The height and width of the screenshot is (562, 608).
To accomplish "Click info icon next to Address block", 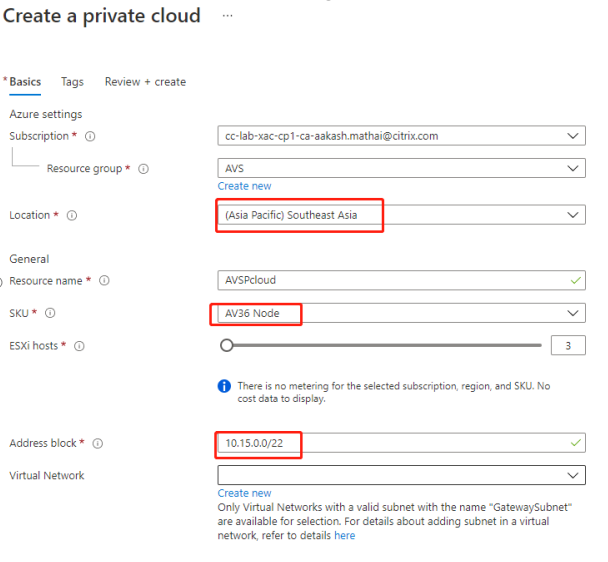I will (x=98, y=444).
